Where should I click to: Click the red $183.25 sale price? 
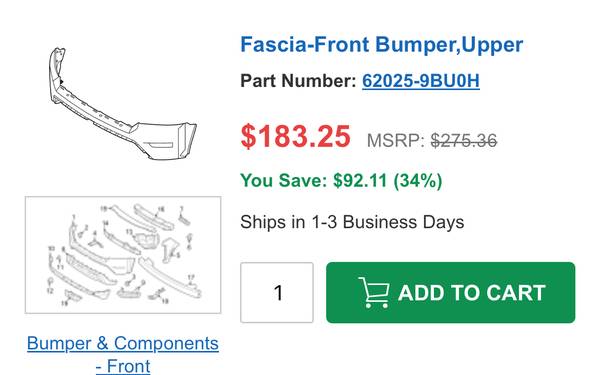pyautogui.click(x=295, y=136)
